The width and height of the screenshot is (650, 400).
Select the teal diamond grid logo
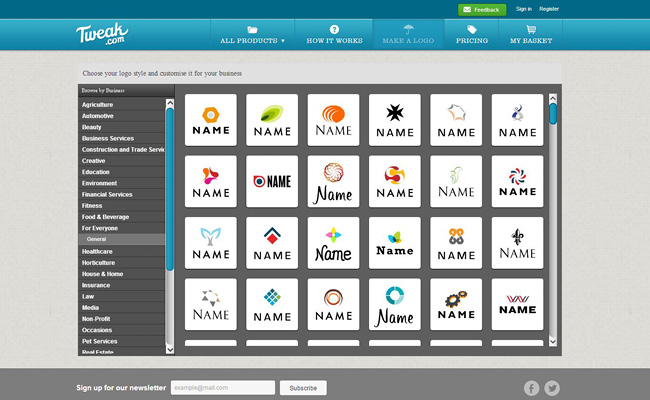[272, 304]
